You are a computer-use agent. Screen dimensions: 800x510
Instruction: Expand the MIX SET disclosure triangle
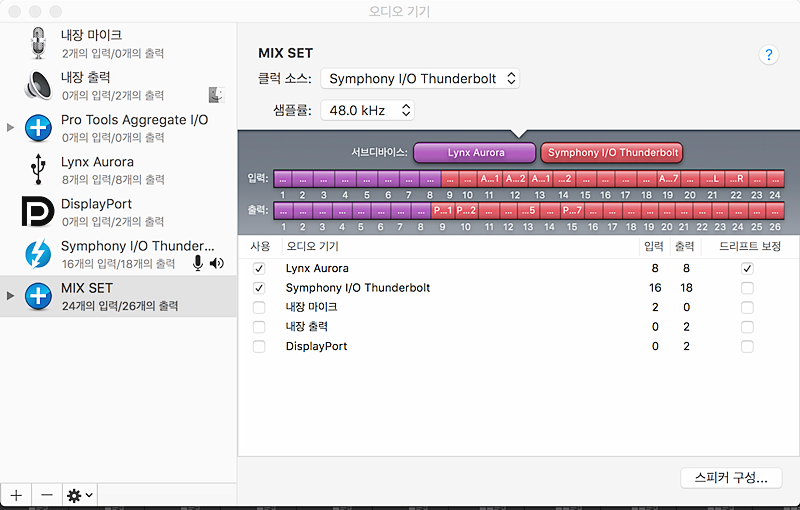click(x=10, y=296)
